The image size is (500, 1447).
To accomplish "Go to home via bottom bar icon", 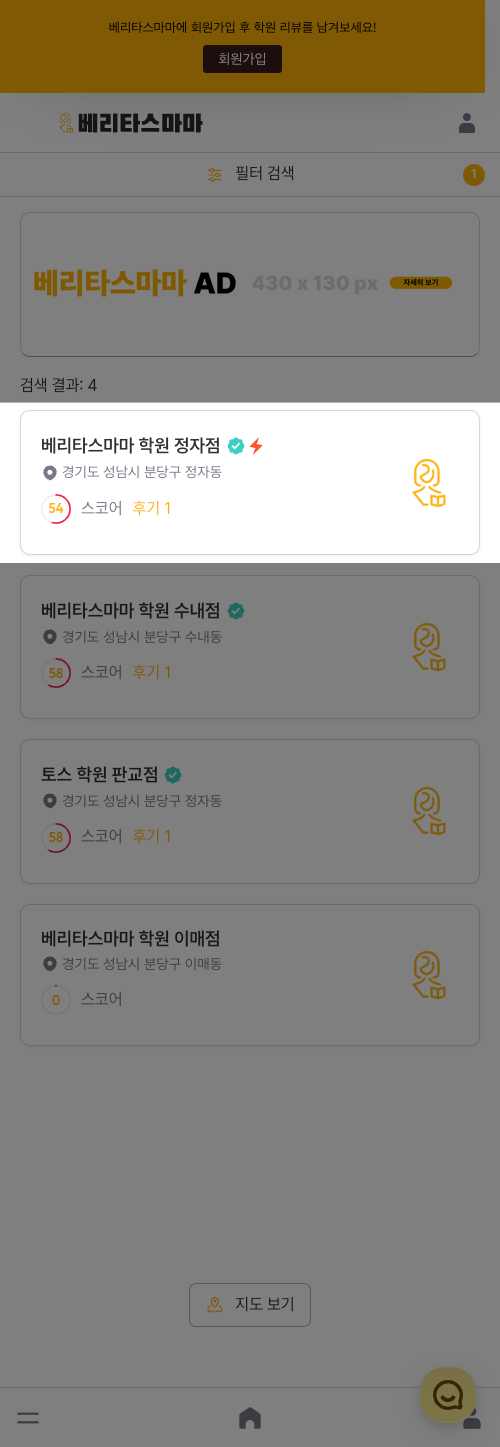I will (x=250, y=1418).
